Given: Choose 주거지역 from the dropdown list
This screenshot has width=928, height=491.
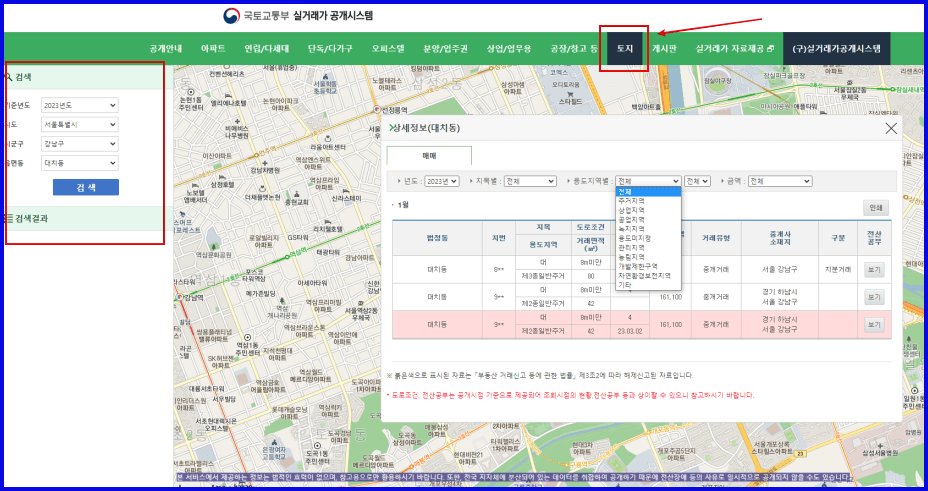Looking at the screenshot, I should pos(649,201).
